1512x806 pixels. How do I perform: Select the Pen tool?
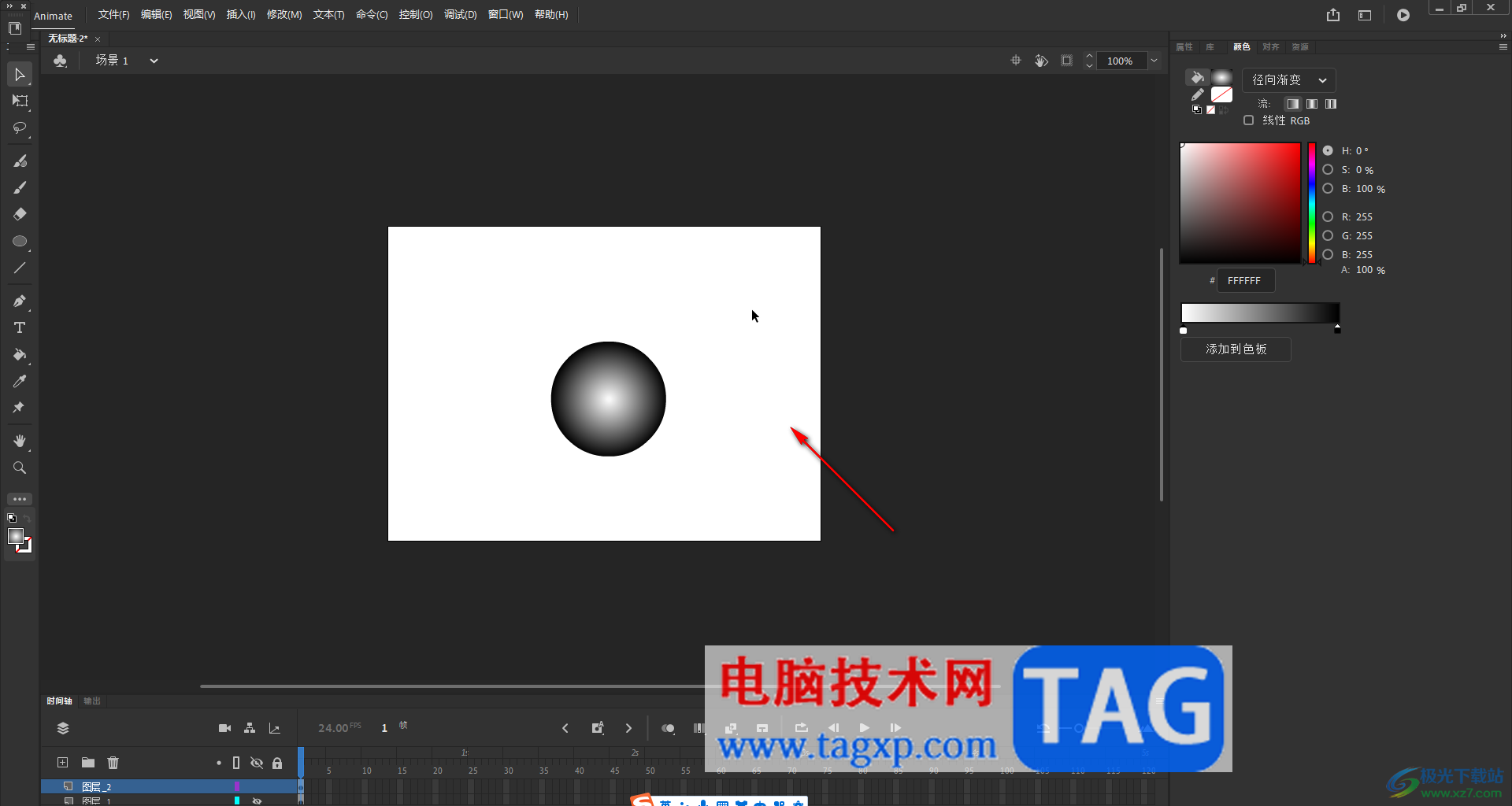pos(20,301)
